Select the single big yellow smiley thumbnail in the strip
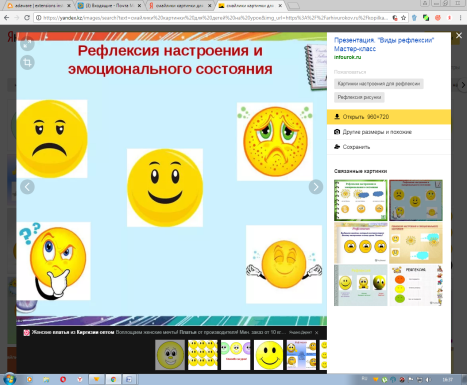 pos(268,355)
